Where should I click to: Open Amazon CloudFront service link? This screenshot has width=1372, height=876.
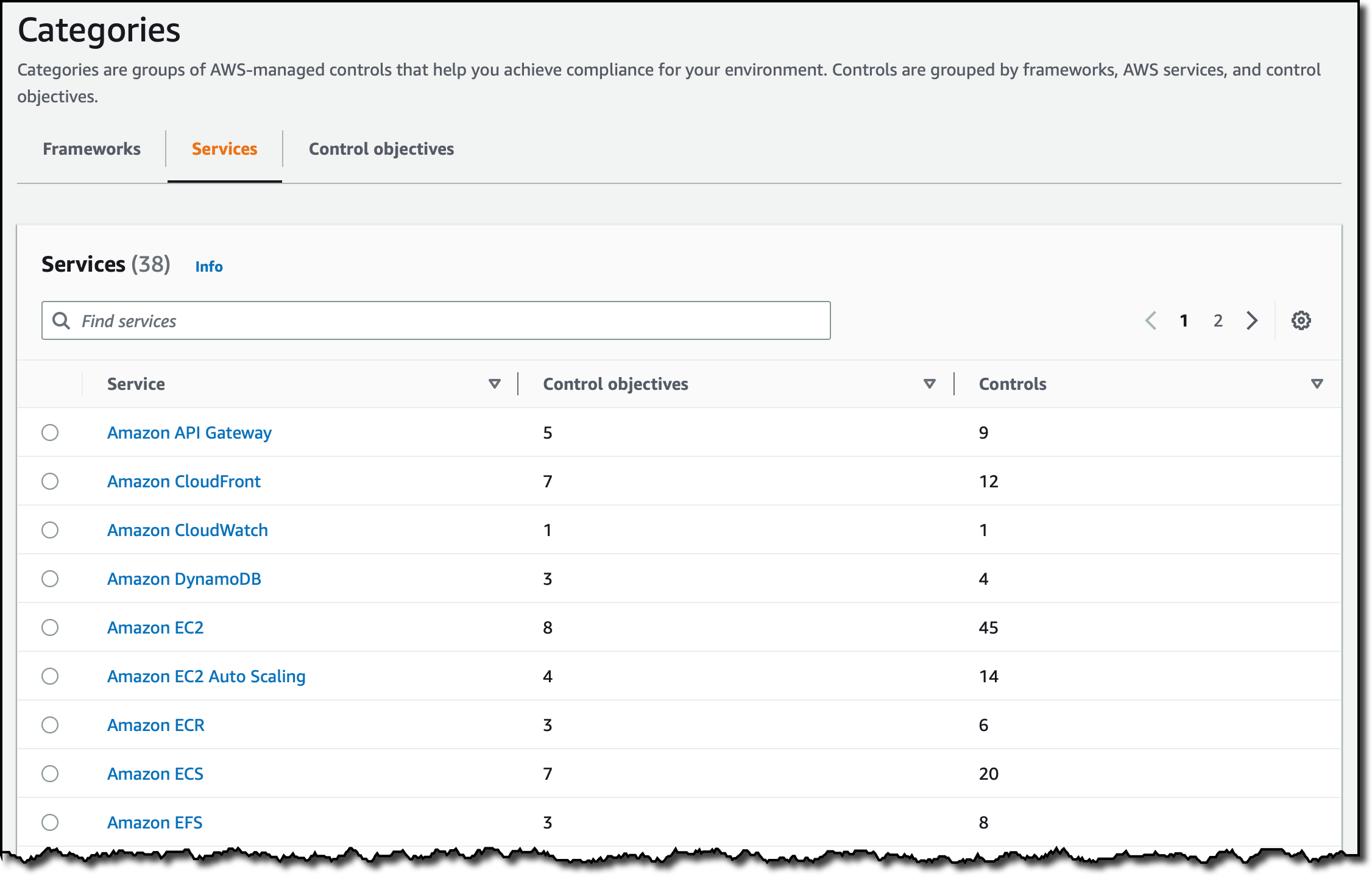coord(183,481)
